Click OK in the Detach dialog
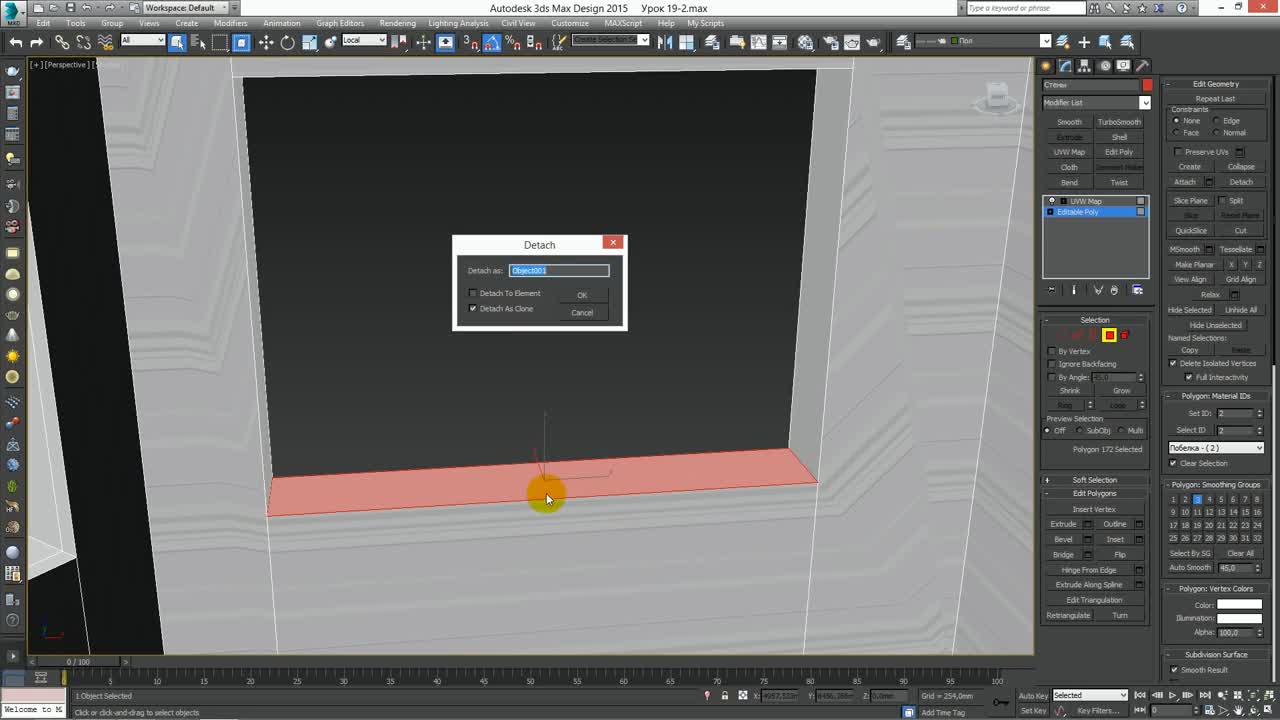This screenshot has width=1280, height=720. tap(582, 295)
